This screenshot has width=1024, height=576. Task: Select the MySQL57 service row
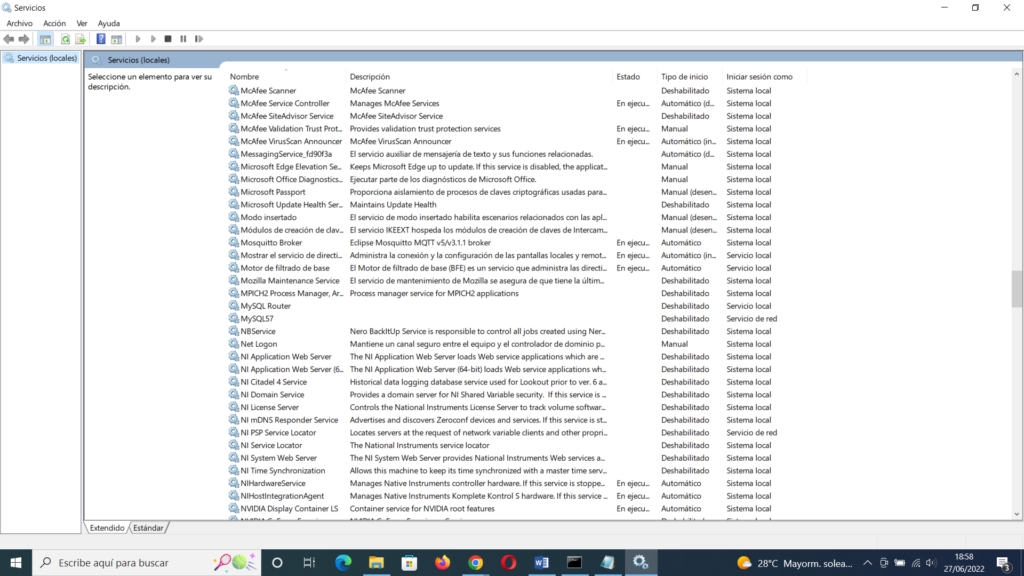pyautogui.click(x=257, y=319)
